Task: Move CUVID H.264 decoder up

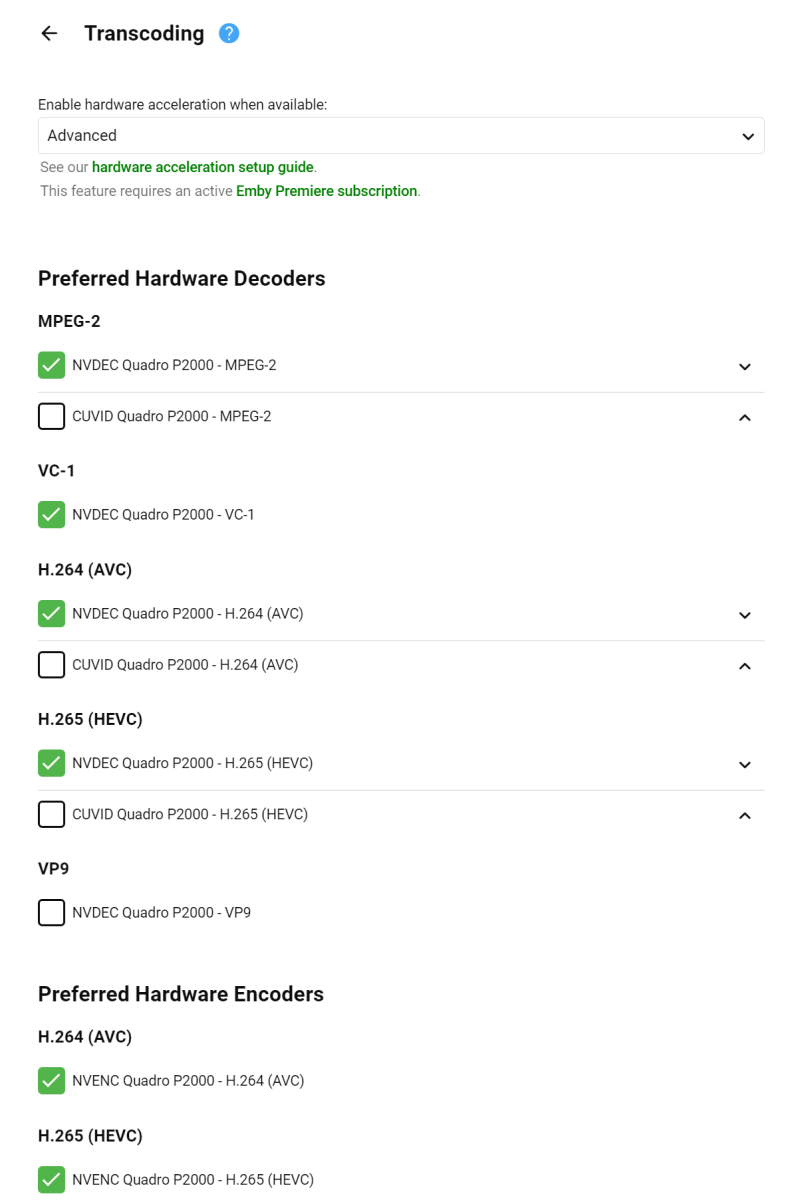Action: [x=744, y=665]
